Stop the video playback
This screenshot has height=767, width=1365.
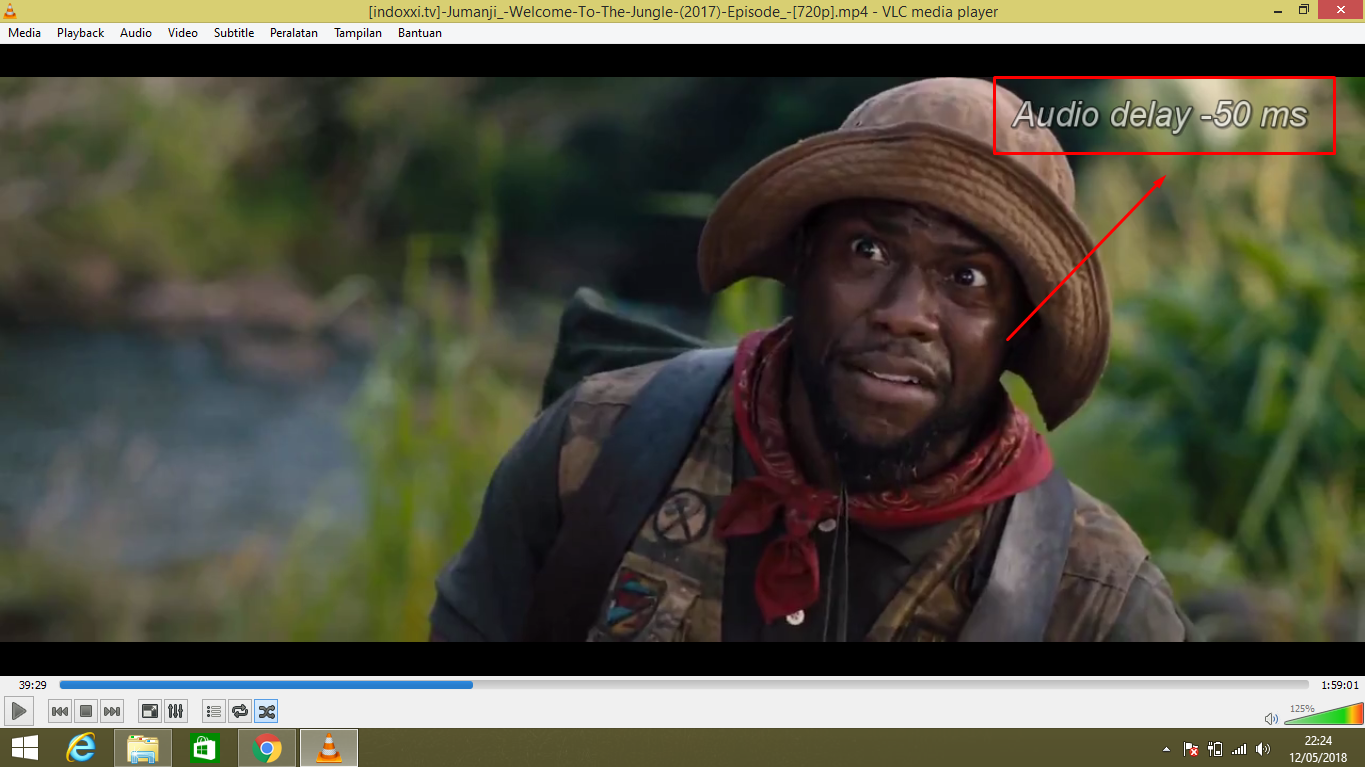[x=86, y=711]
